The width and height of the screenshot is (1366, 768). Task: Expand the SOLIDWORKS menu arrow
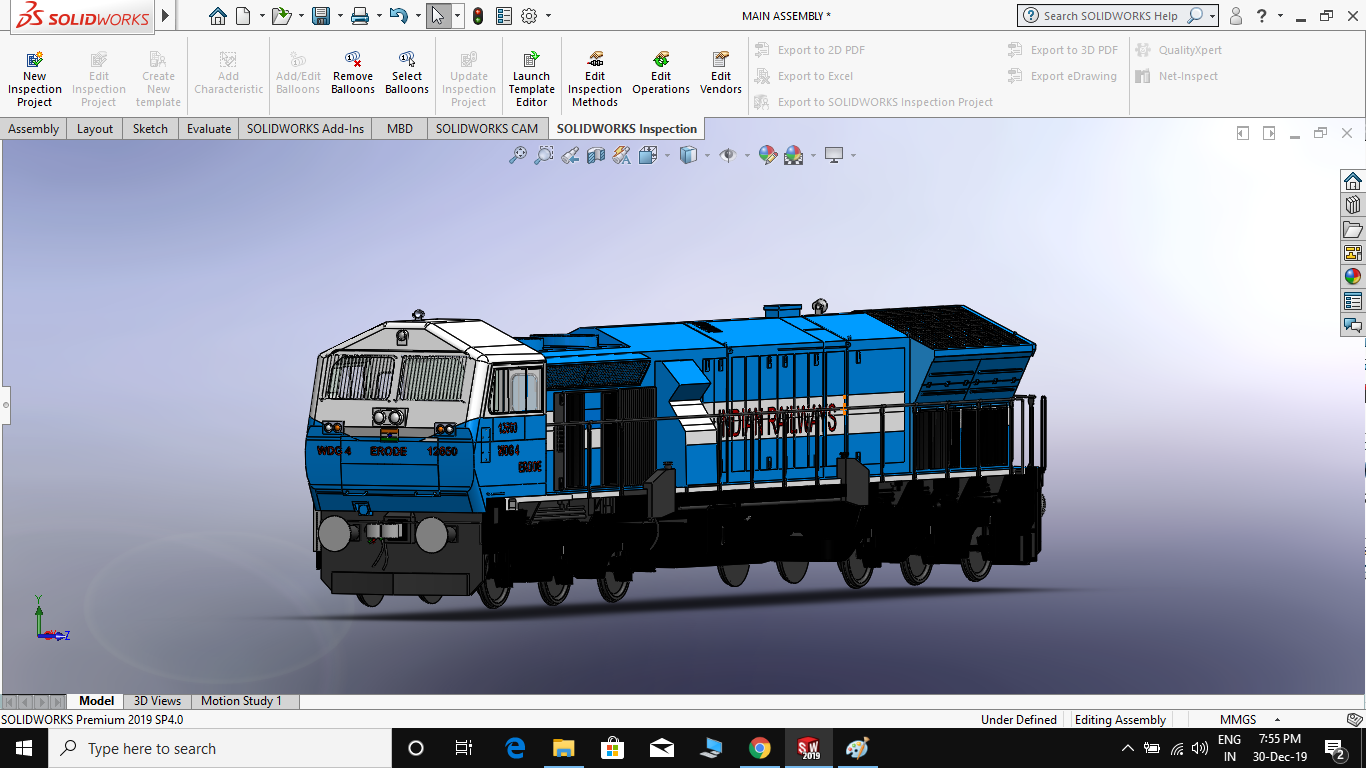coord(165,16)
